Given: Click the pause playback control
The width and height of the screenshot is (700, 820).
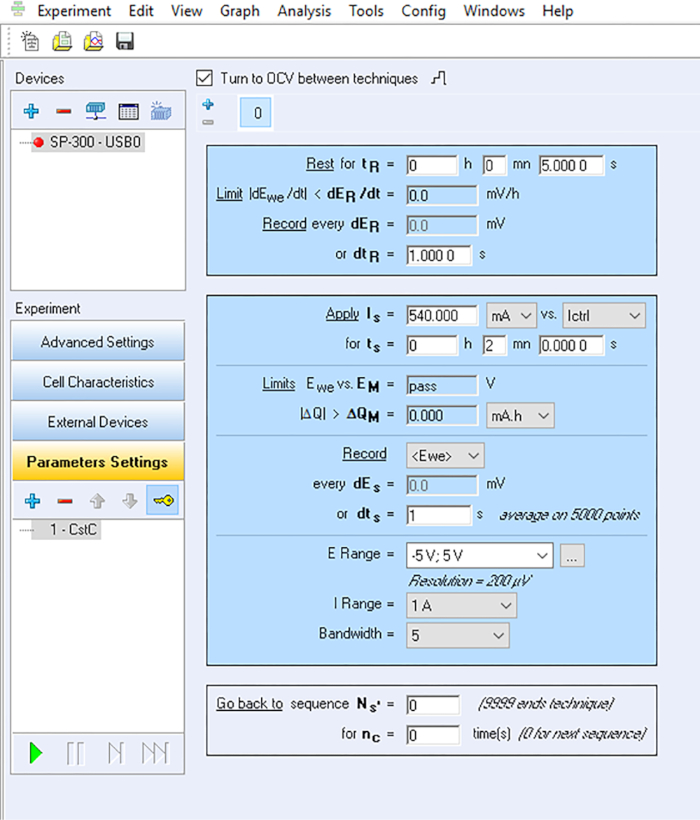Looking at the screenshot, I should [75, 754].
